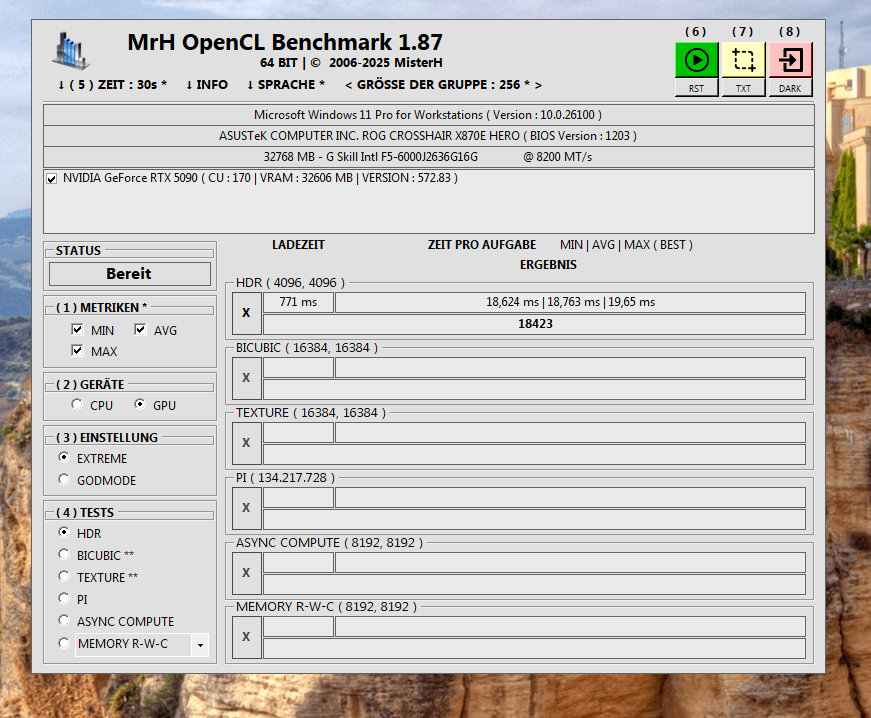This screenshot has width=871, height=718.
Task: Click the HDR load time 771 ms field
Action: click(298, 303)
